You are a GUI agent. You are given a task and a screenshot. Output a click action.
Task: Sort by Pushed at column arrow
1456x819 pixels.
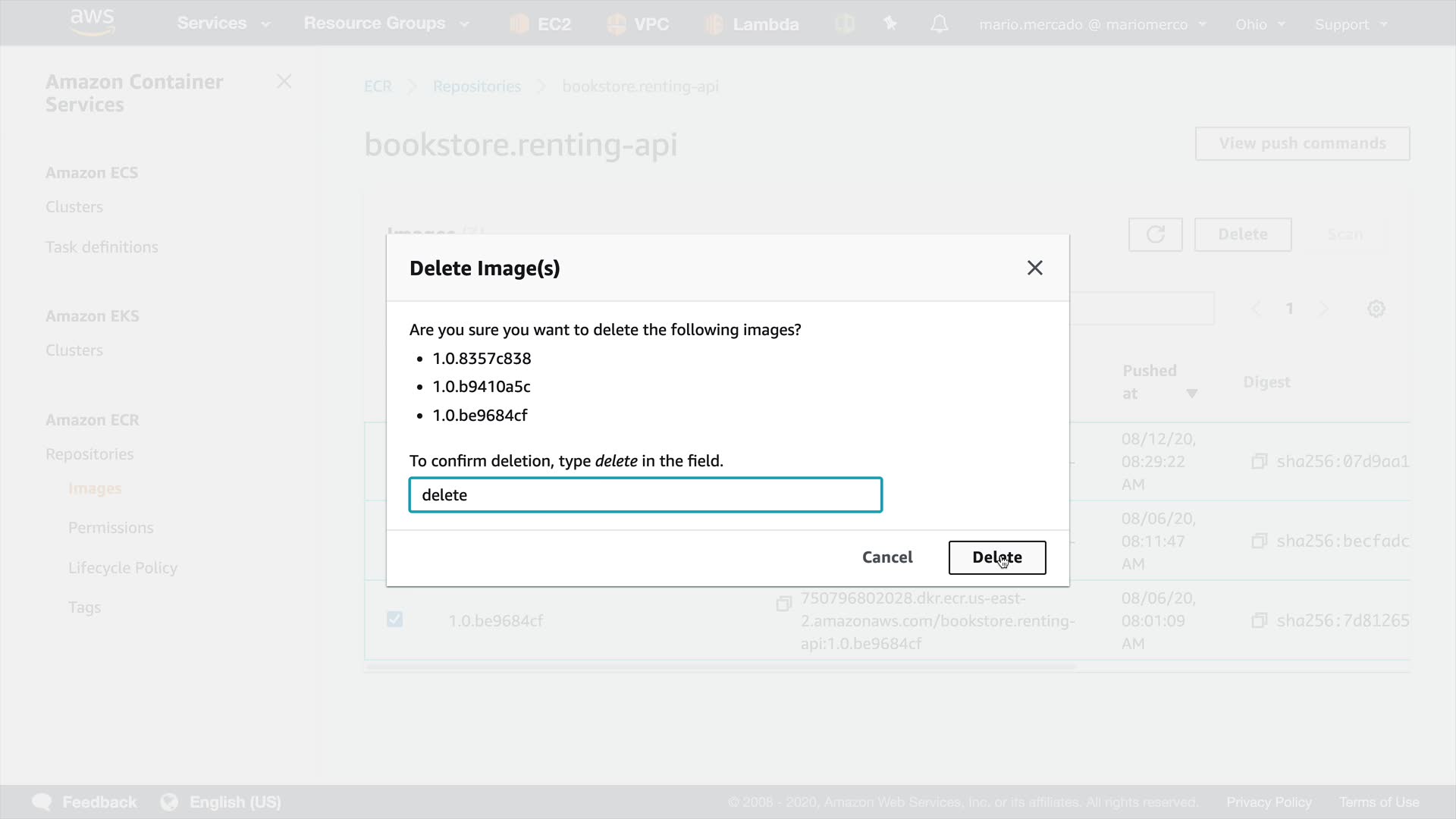click(x=1191, y=394)
